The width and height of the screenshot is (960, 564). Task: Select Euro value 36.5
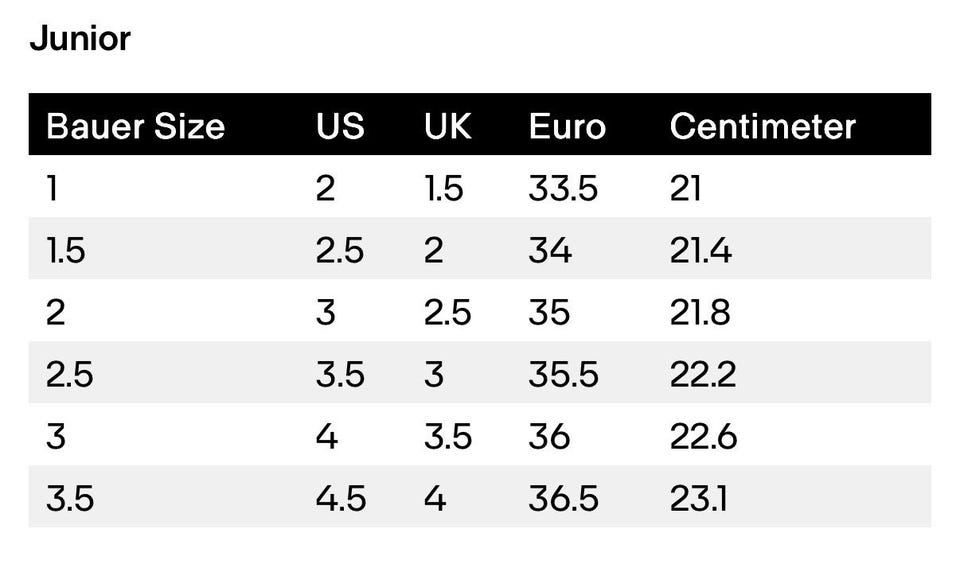(563, 498)
